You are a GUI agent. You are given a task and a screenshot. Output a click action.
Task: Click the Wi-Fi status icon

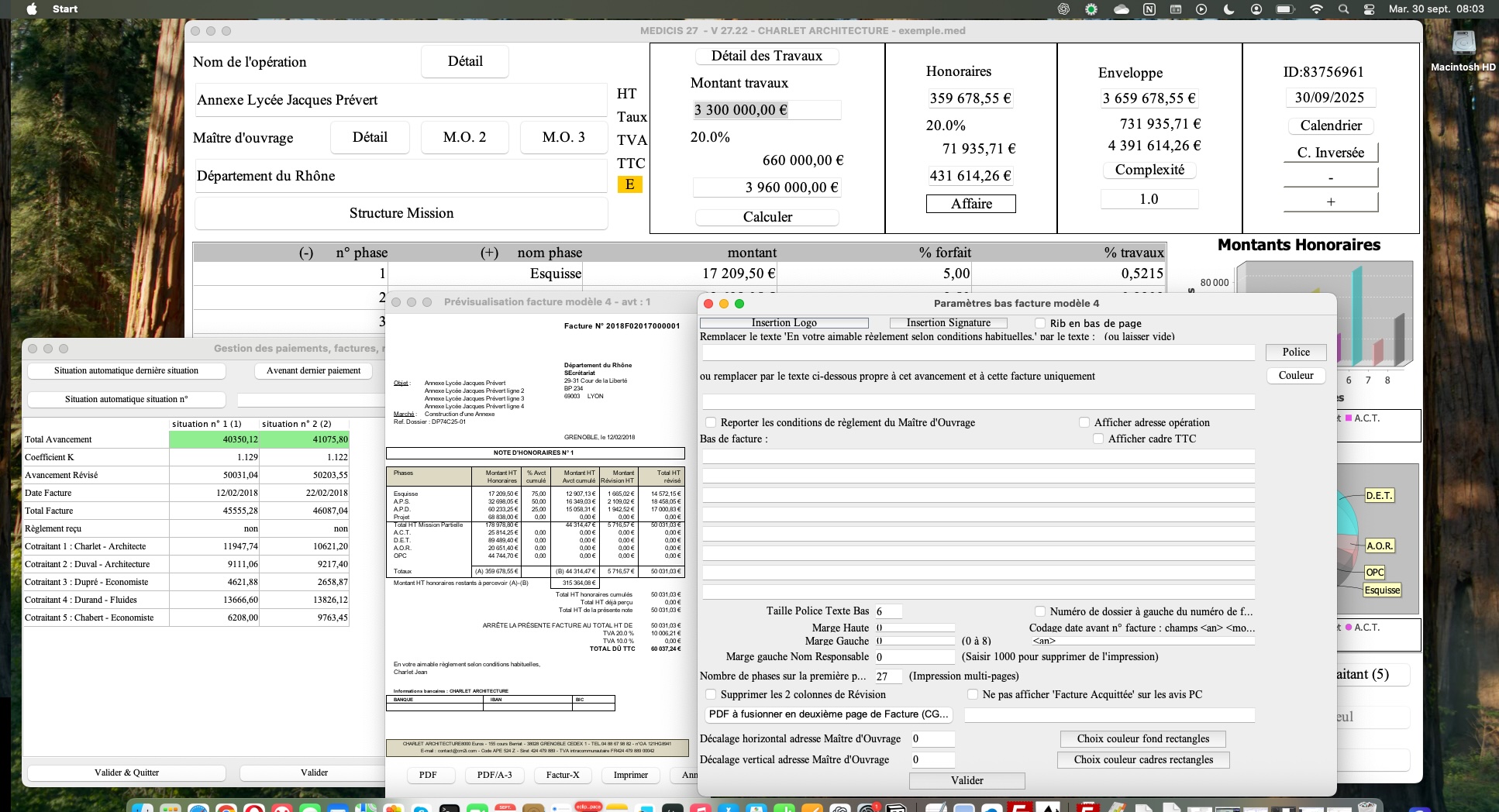pos(1316,9)
